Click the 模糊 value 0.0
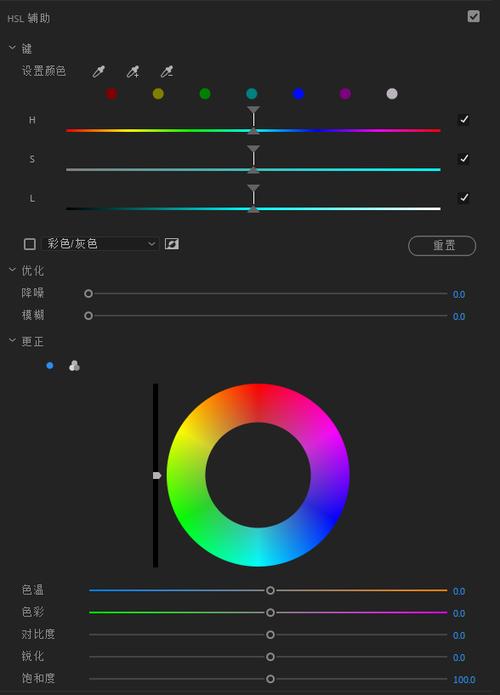The image size is (500, 695). (459, 316)
